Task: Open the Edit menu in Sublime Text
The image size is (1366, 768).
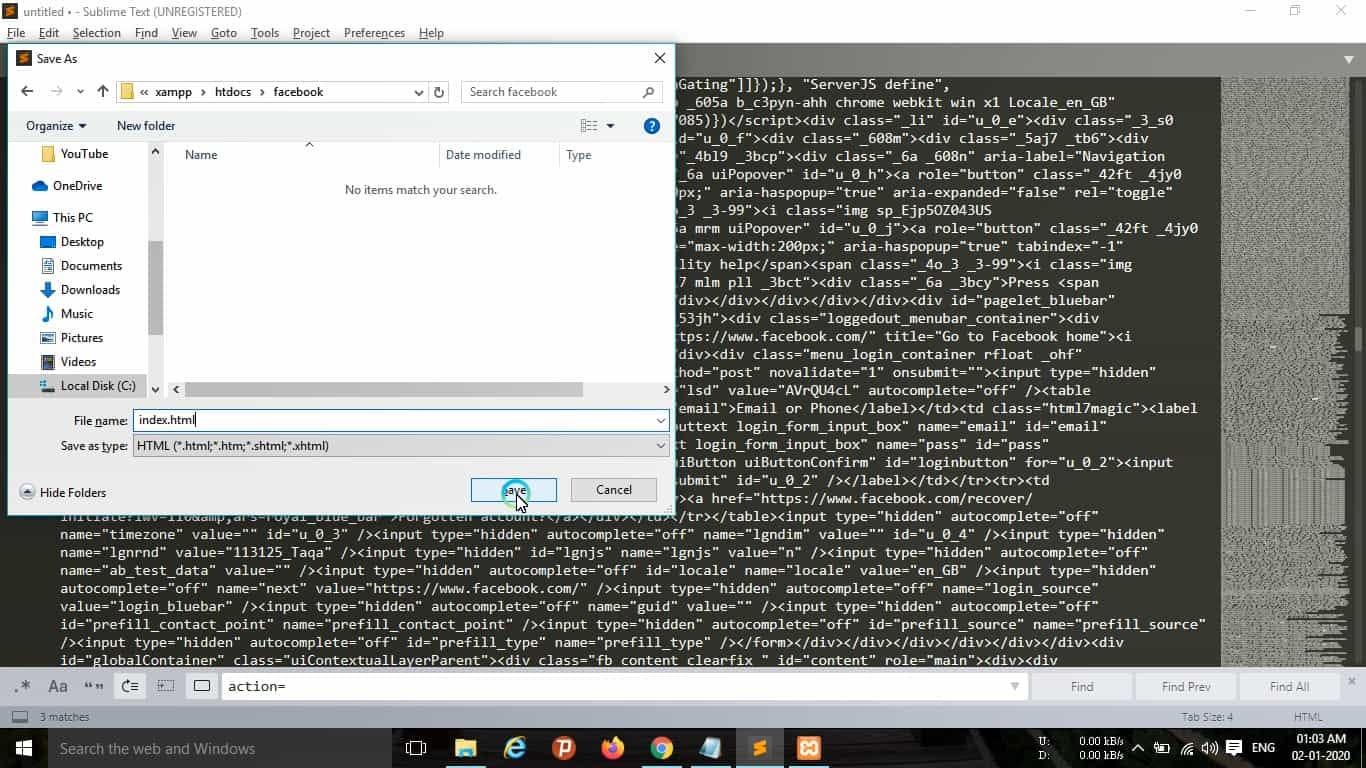Action: point(49,33)
